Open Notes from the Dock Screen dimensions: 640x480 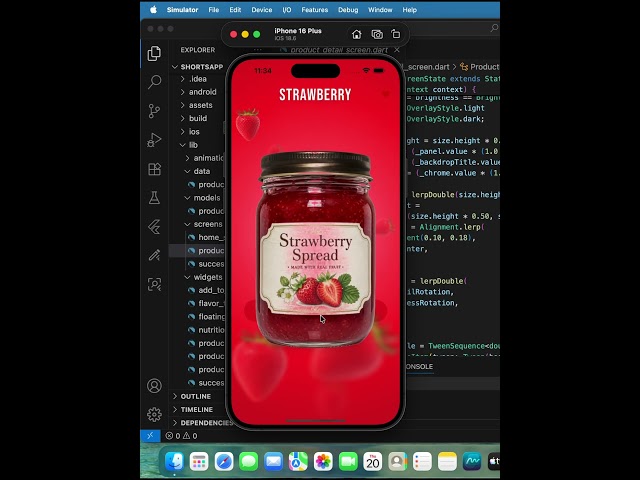(447, 462)
